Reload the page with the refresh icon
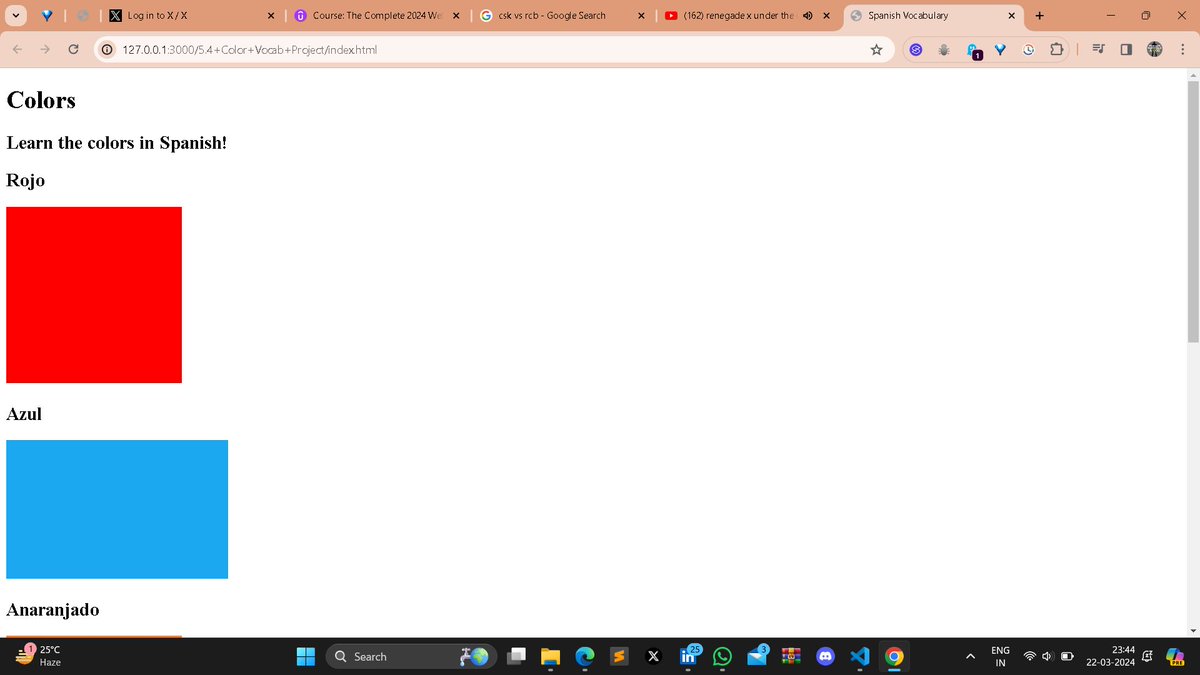This screenshot has width=1200, height=675. [73, 49]
